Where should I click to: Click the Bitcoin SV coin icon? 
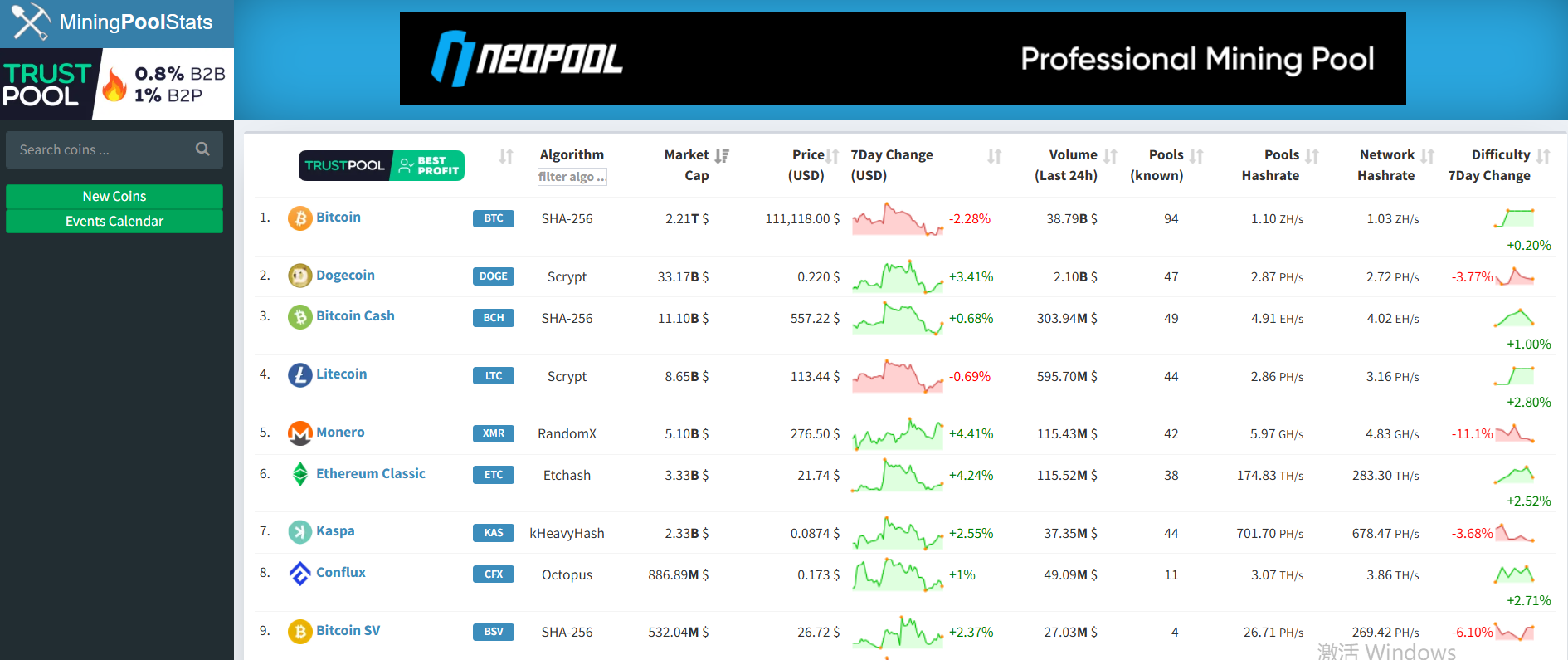coord(299,632)
